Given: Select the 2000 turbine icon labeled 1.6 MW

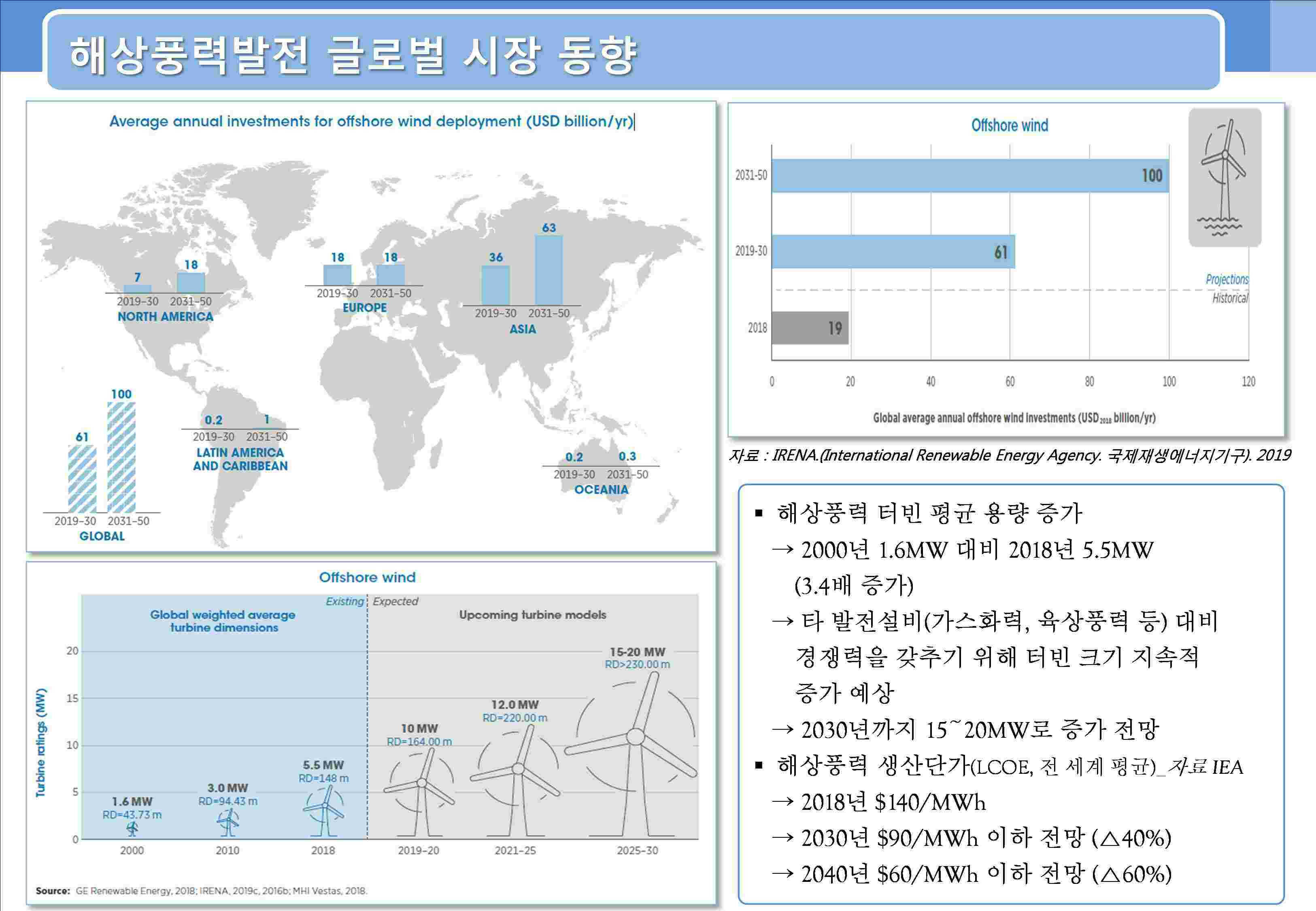Looking at the screenshot, I should pyautogui.click(x=132, y=829).
